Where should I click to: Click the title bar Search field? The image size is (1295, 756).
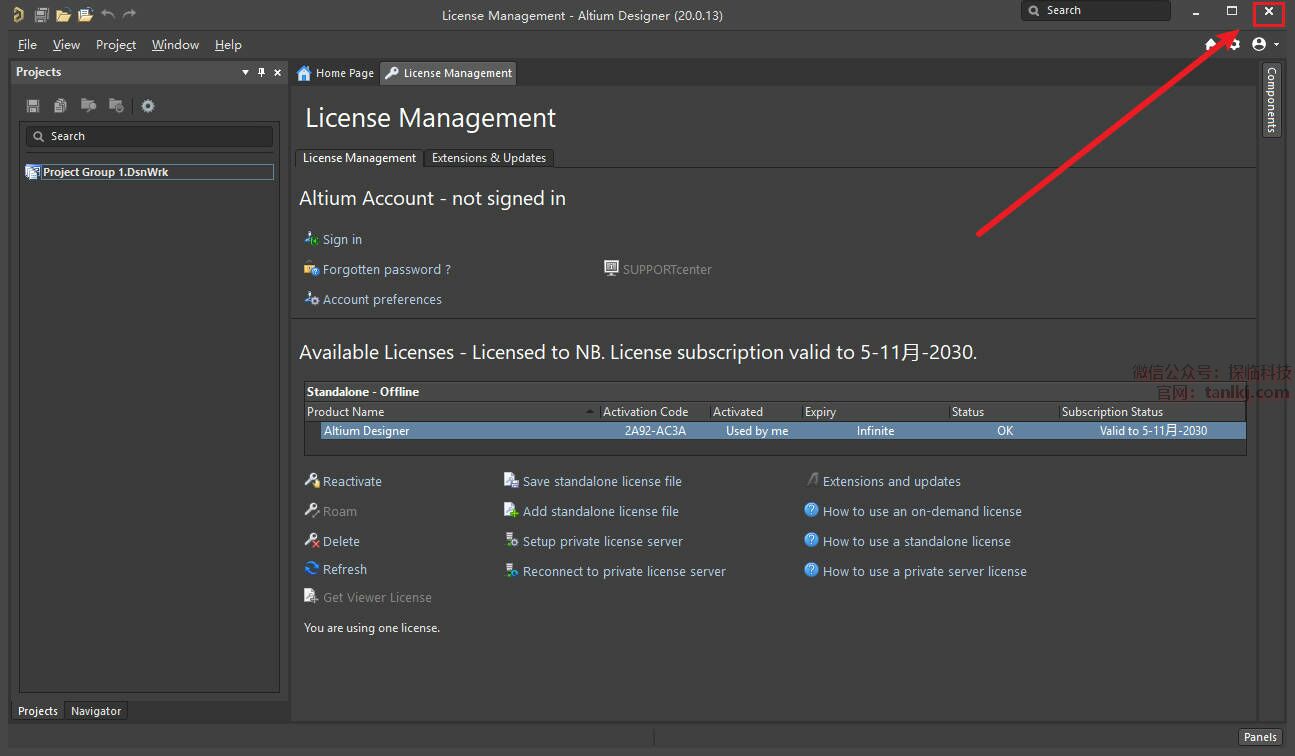(x=1095, y=10)
